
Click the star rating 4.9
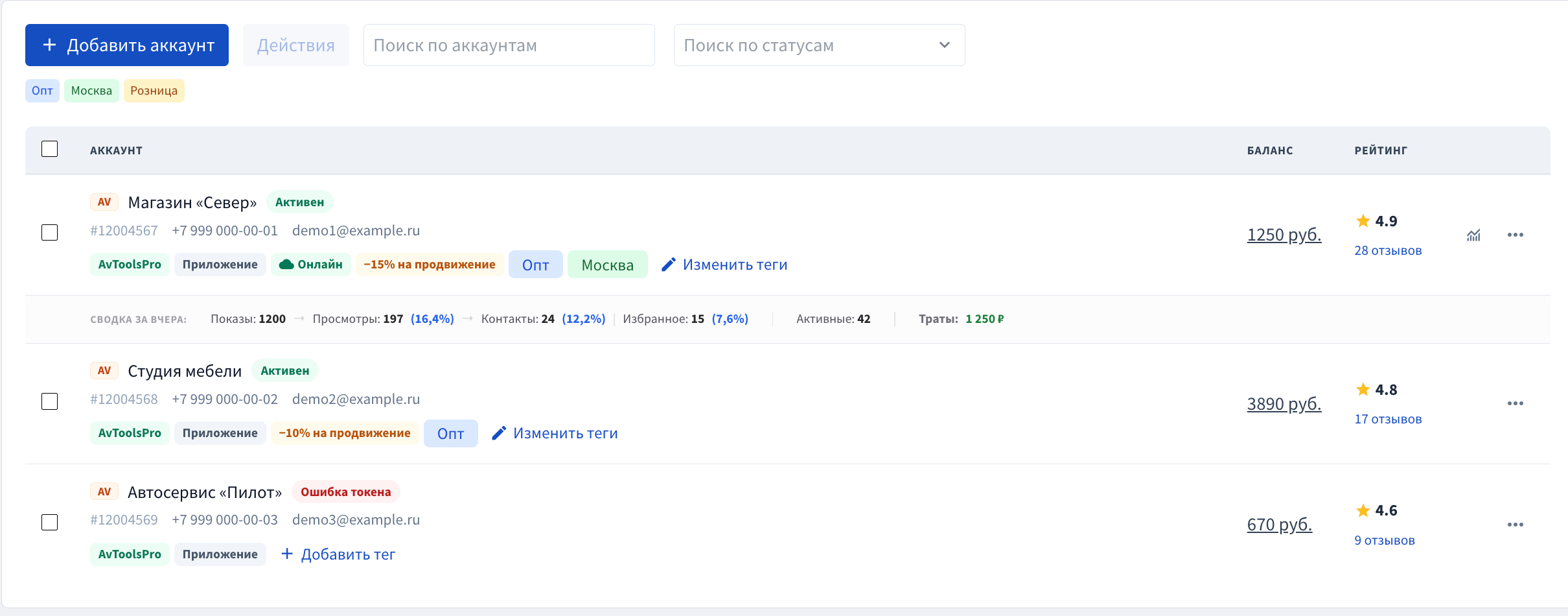pos(1376,221)
